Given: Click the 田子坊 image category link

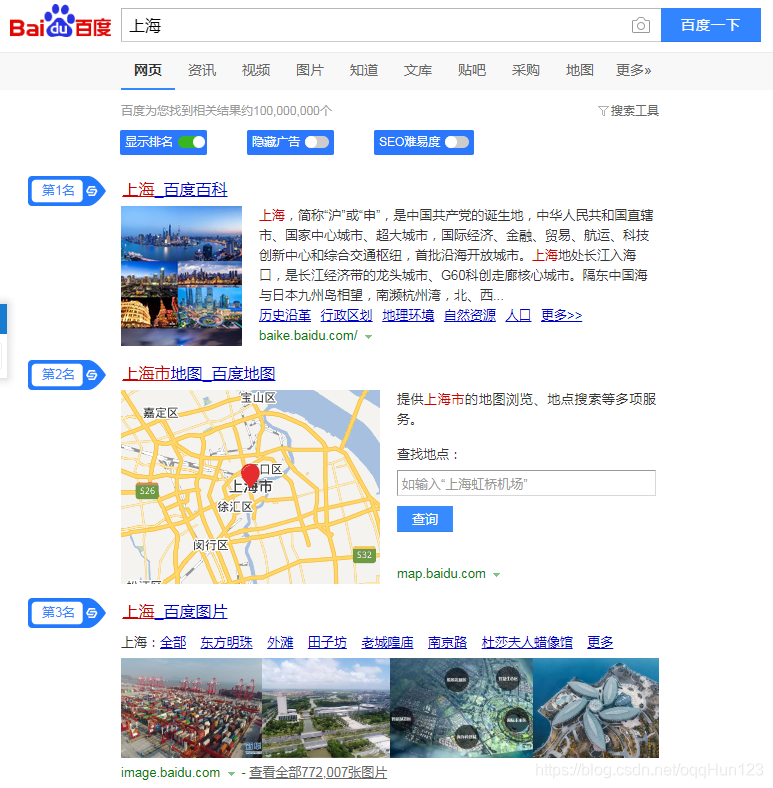Looking at the screenshot, I should (x=327, y=642).
